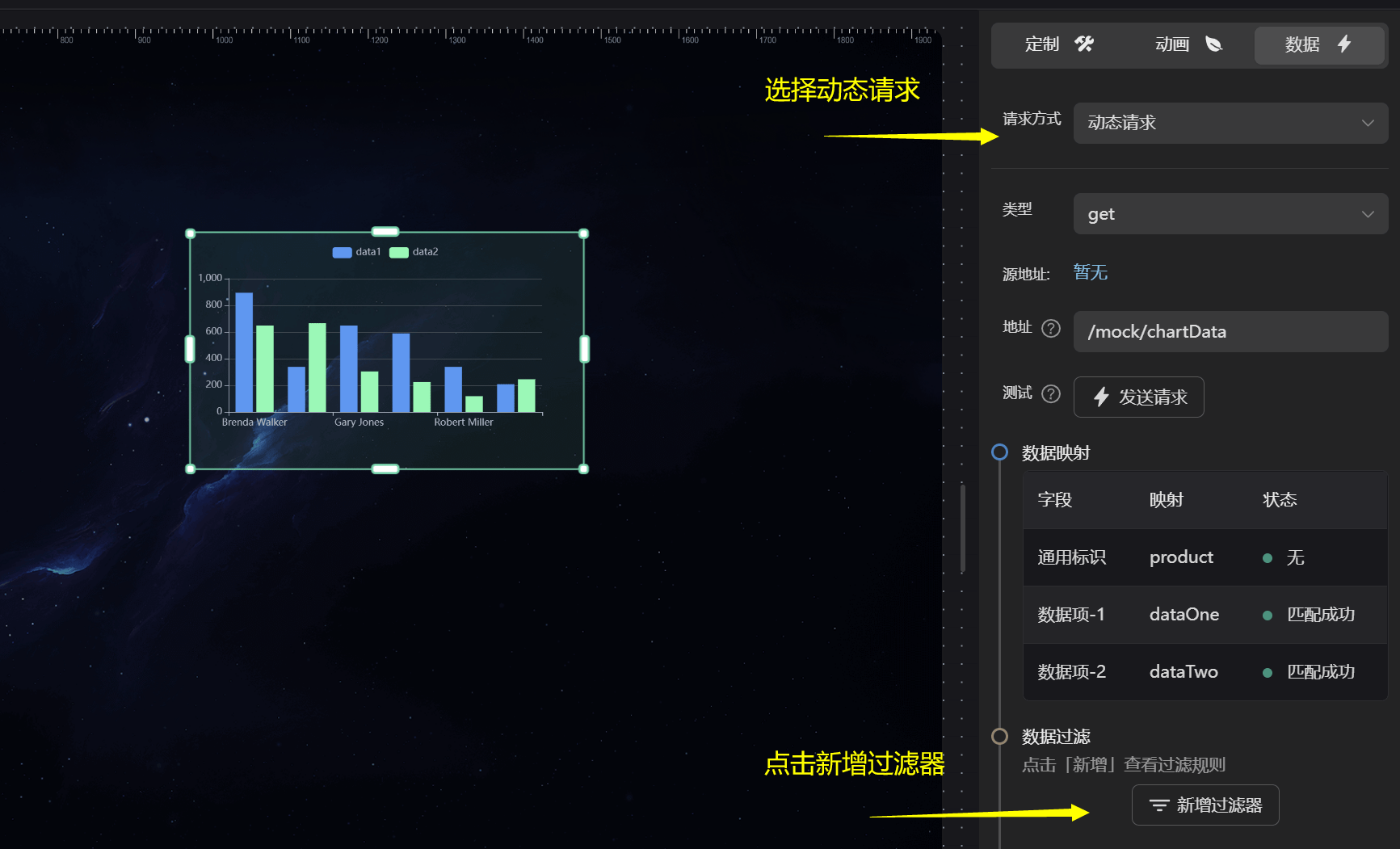Click the 数据项-2 field cell
Image resolution: width=1400 pixels, height=849 pixels.
(1072, 672)
